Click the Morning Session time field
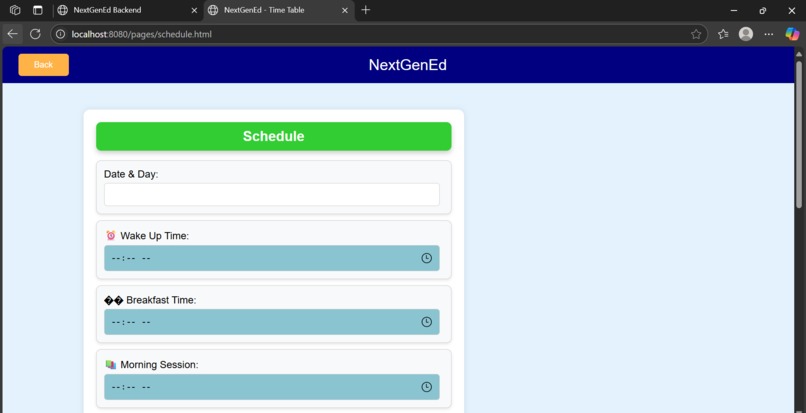The image size is (806, 413). [272, 387]
